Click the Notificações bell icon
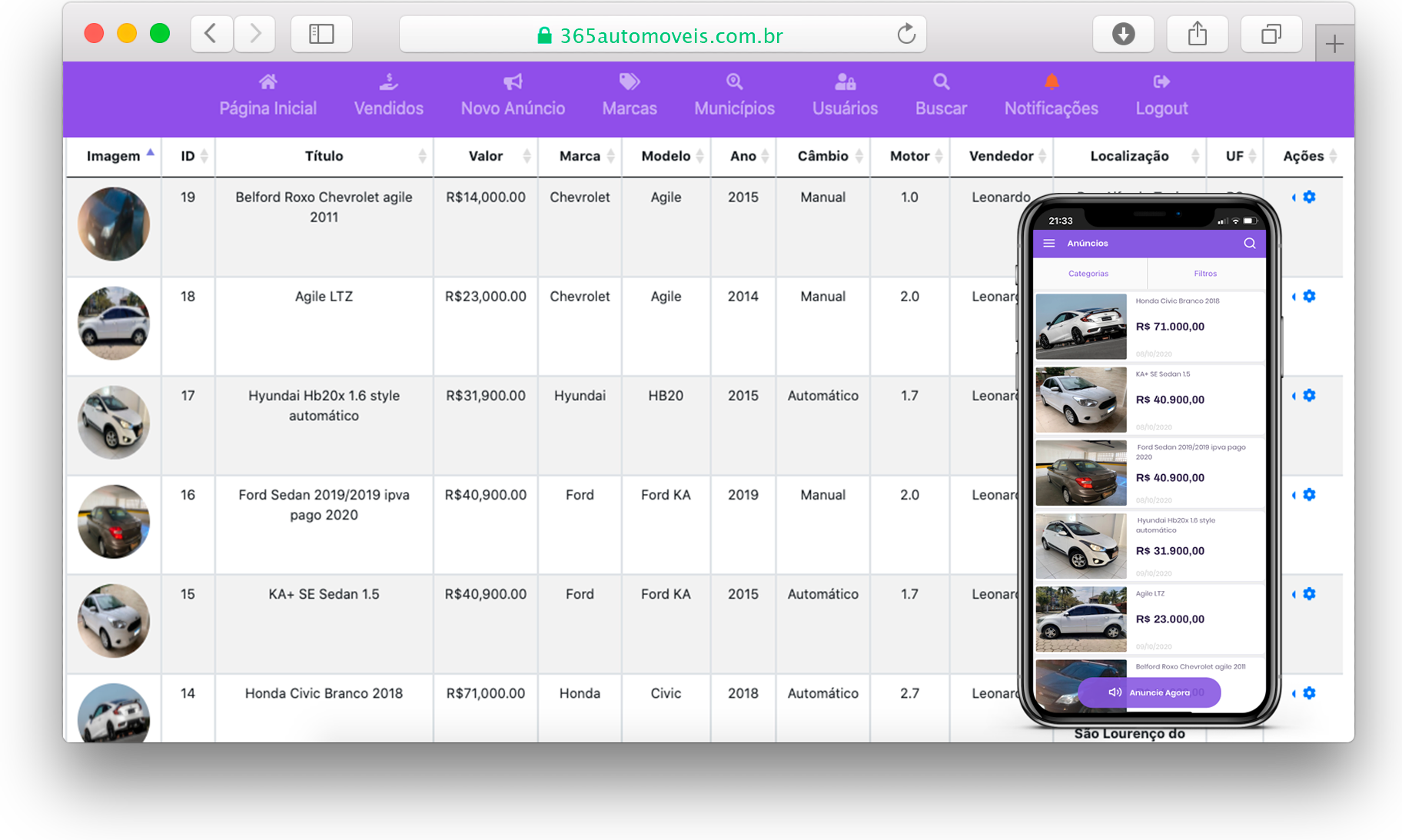Image resolution: width=1402 pixels, height=840 pixels. [1051, 82]
